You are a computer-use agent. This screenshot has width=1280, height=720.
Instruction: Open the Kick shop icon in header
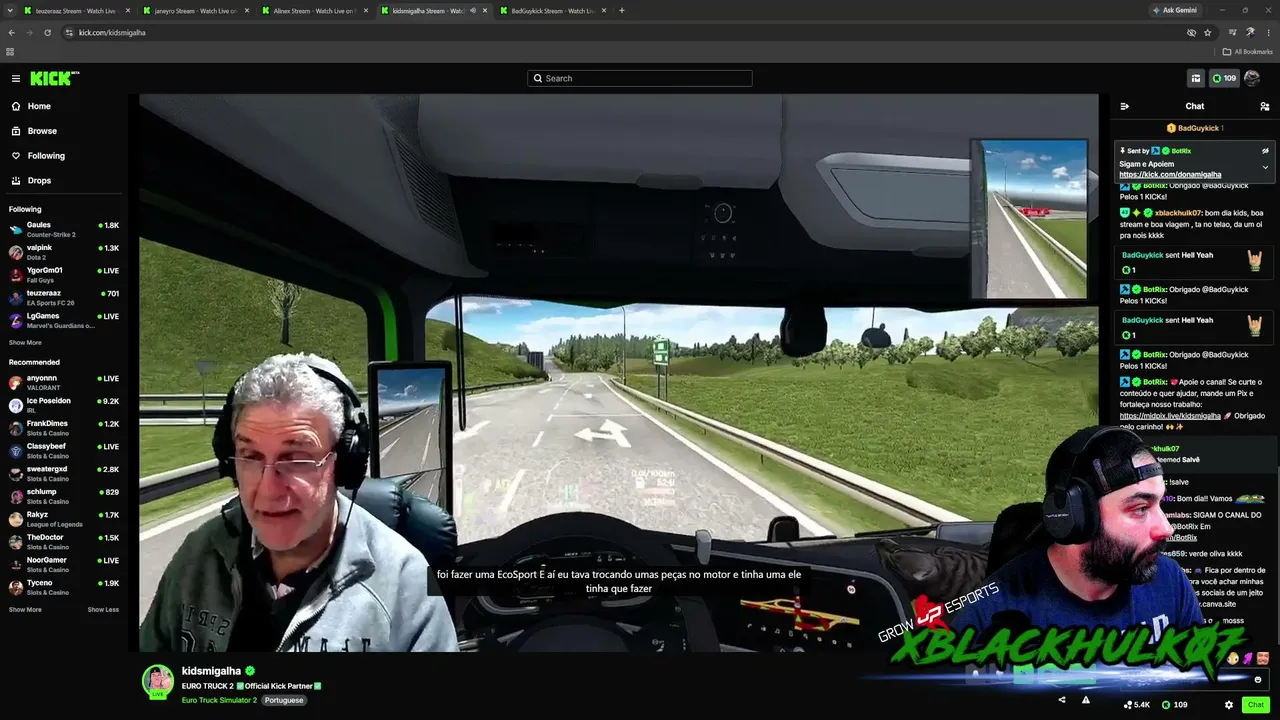(1195, 78)
